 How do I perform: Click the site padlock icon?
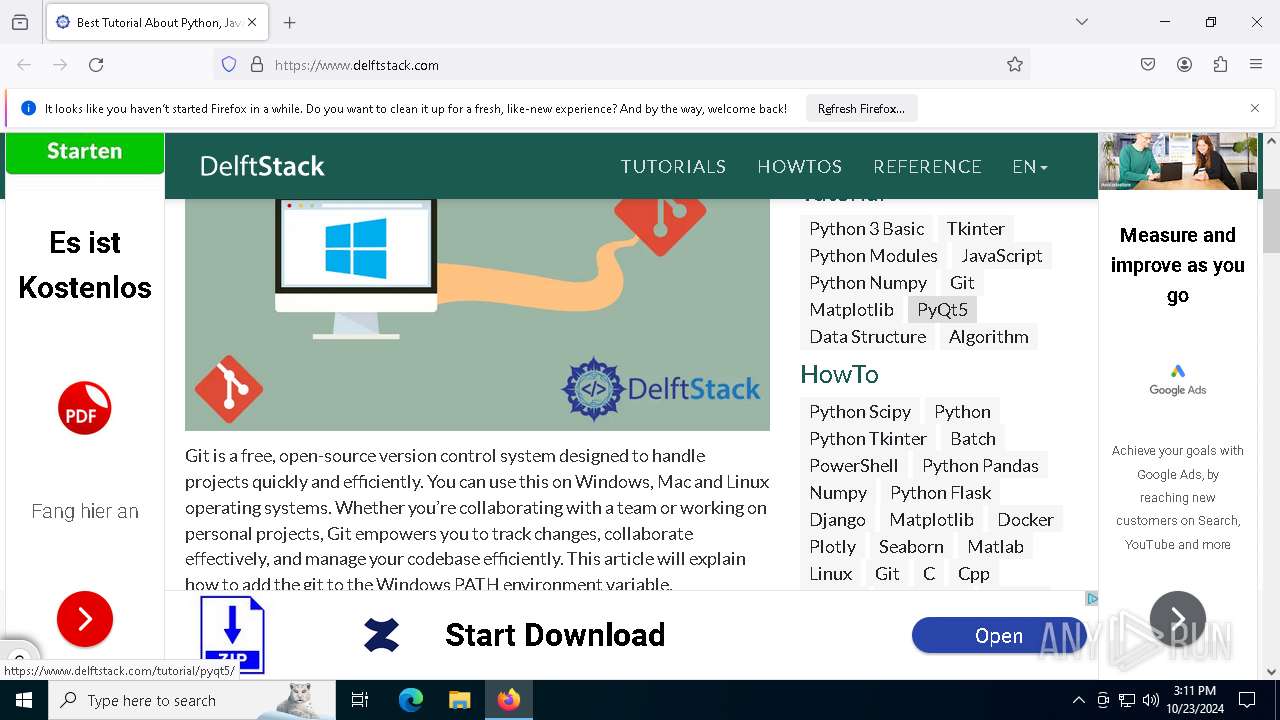click(x=257, y=65)
